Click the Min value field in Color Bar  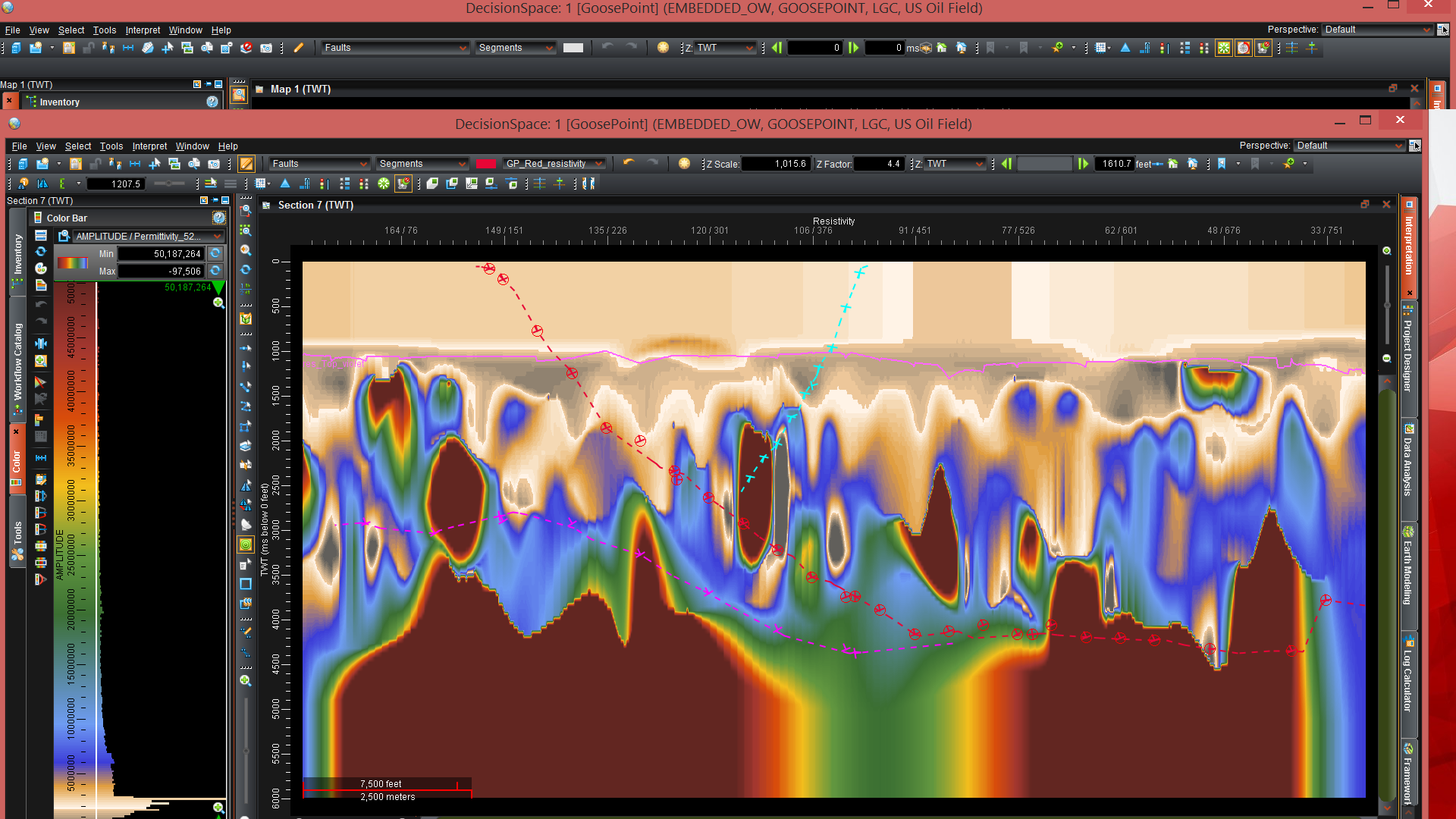(162, 254)
